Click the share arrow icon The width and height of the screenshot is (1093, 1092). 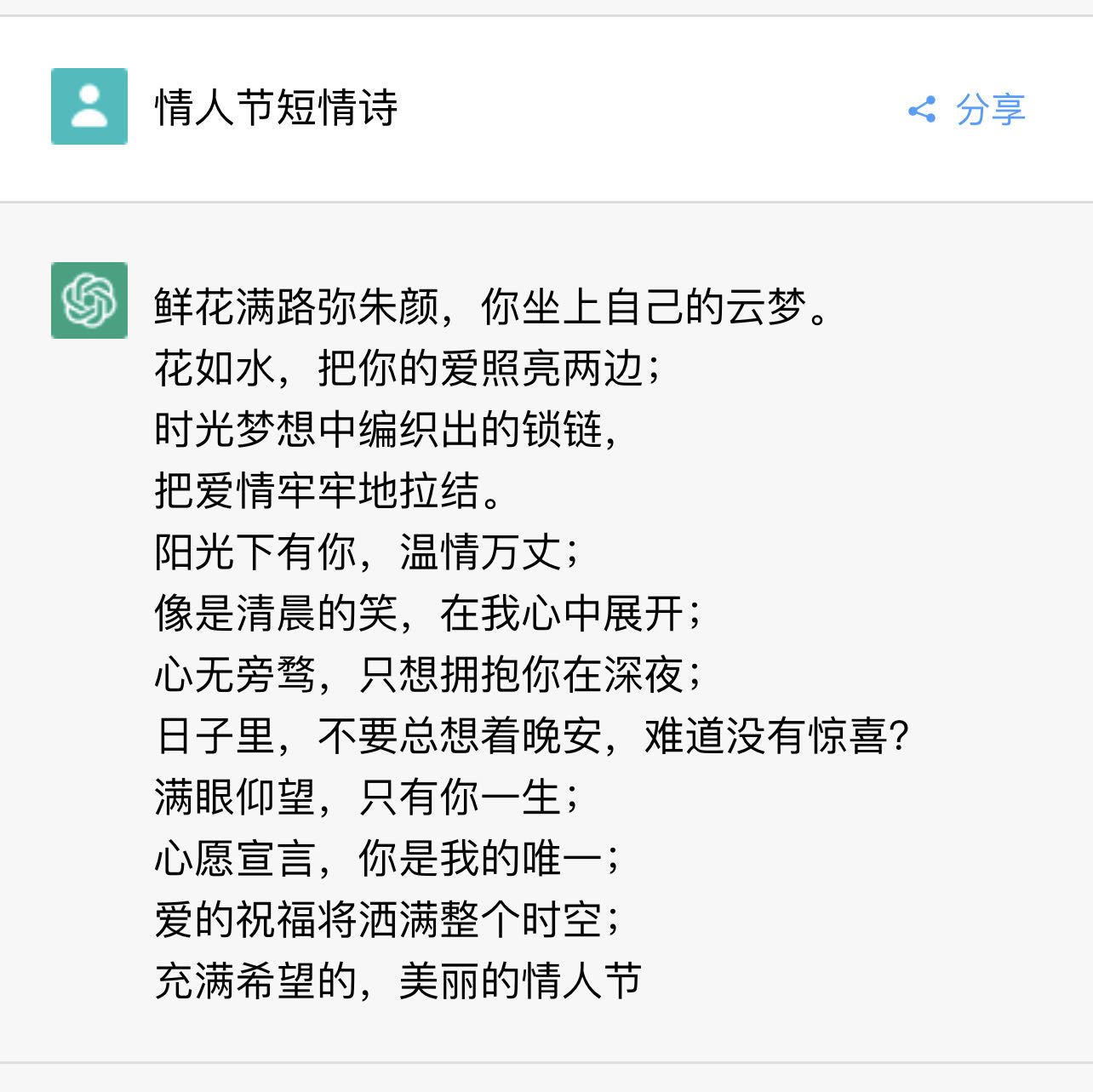pyautogui.click(x=922, y=109)
